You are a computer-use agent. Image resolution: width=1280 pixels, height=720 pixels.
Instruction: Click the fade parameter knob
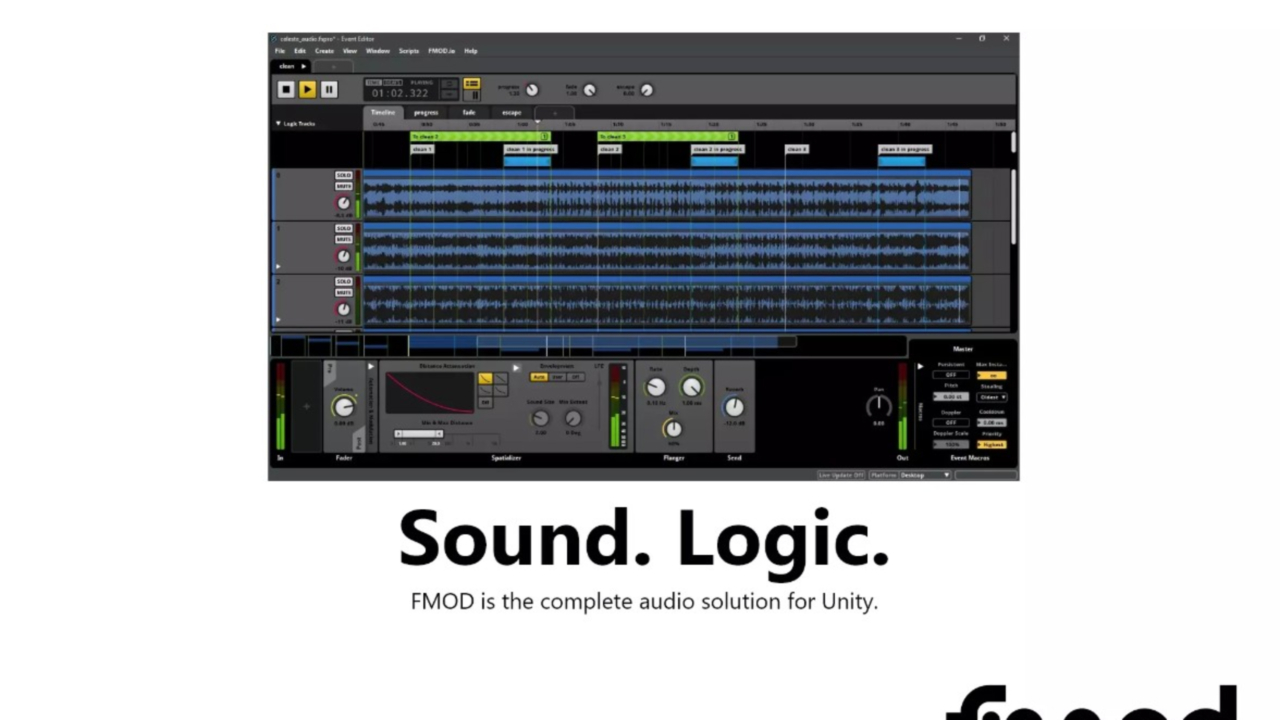[589, 90]
